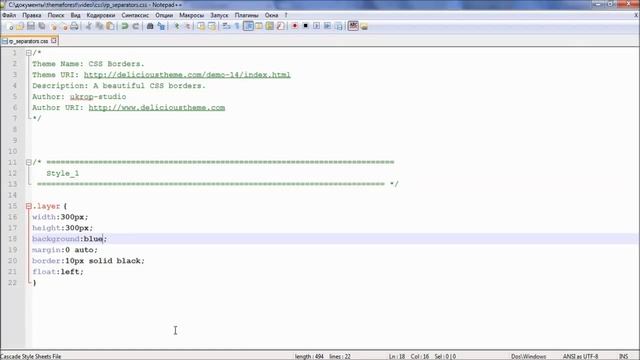Screen dimensions: 640x360
Task: Undo the last edit with green arrow
Action: pos(124,27)
